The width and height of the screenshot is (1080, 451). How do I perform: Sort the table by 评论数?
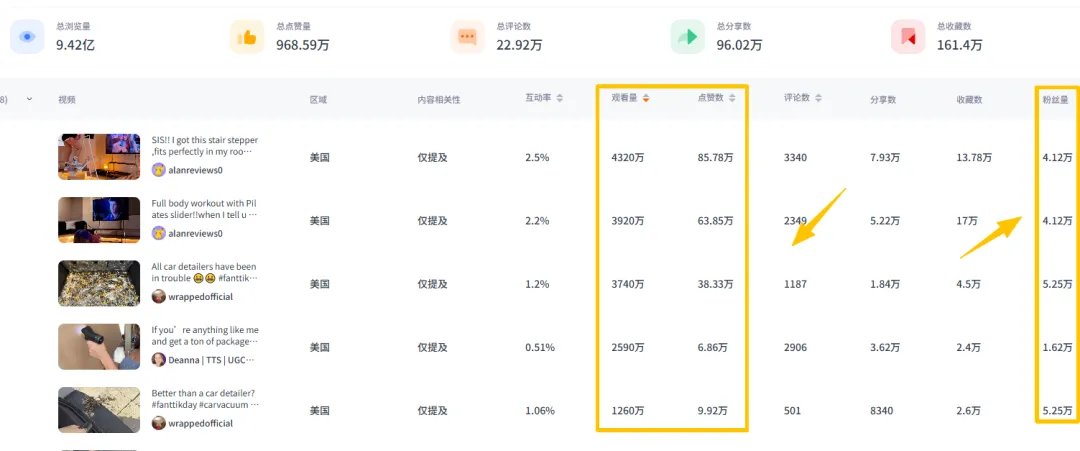pos(819,98)
